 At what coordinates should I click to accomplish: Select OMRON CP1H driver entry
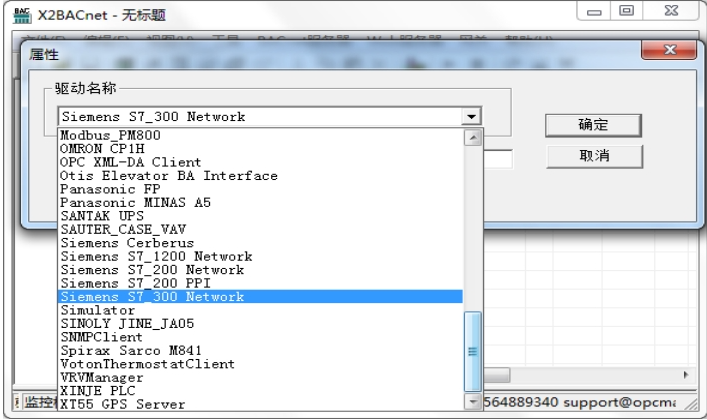click(x=261, y=149)
